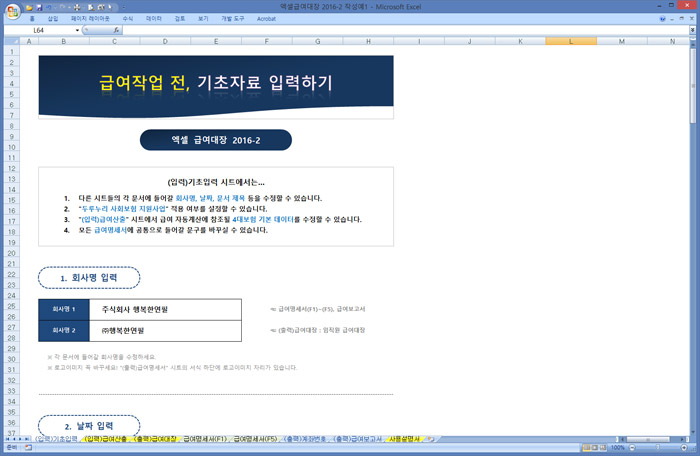Open the 개발 도구 ribbon tab
Image resolution: width=700 pixels, height=456 pixels.
(x=233, y=19)
